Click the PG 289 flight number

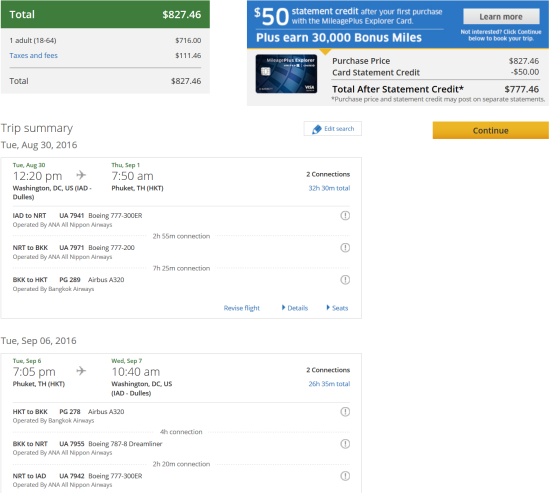(x=70, y=280)
